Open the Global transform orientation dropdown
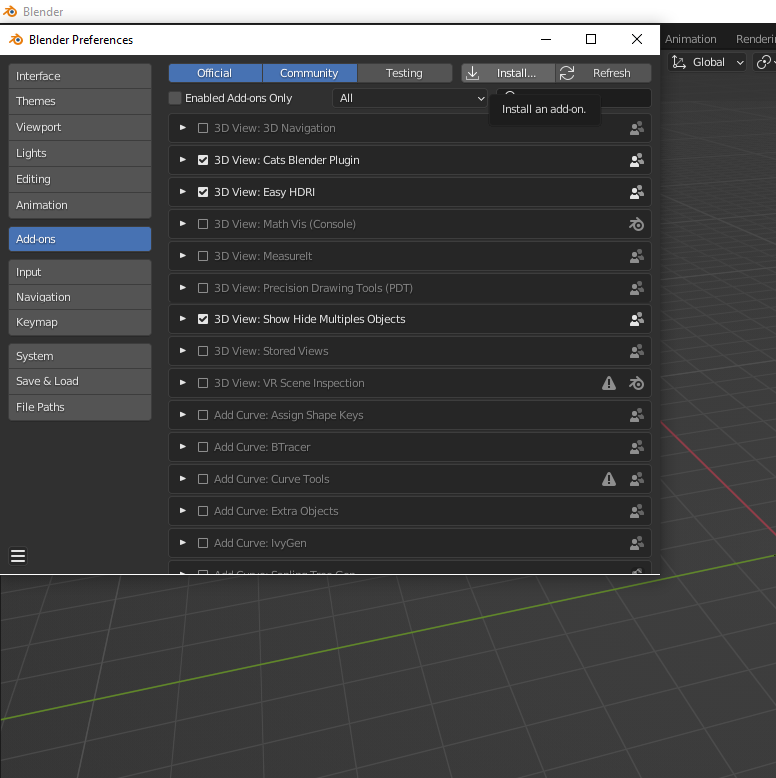This screenshot has width=776, height=778. point(708,62)
